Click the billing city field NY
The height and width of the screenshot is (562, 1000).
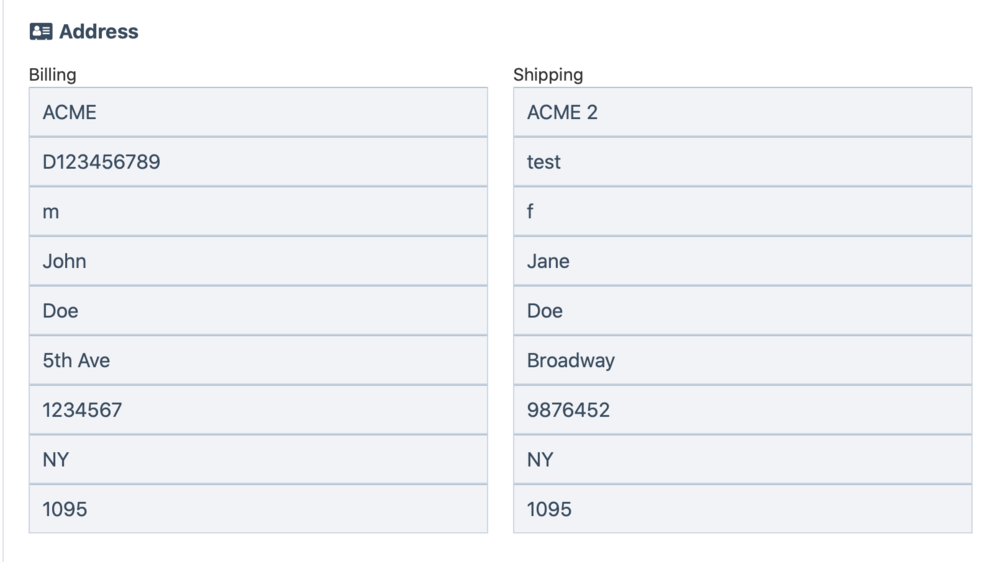258,460
